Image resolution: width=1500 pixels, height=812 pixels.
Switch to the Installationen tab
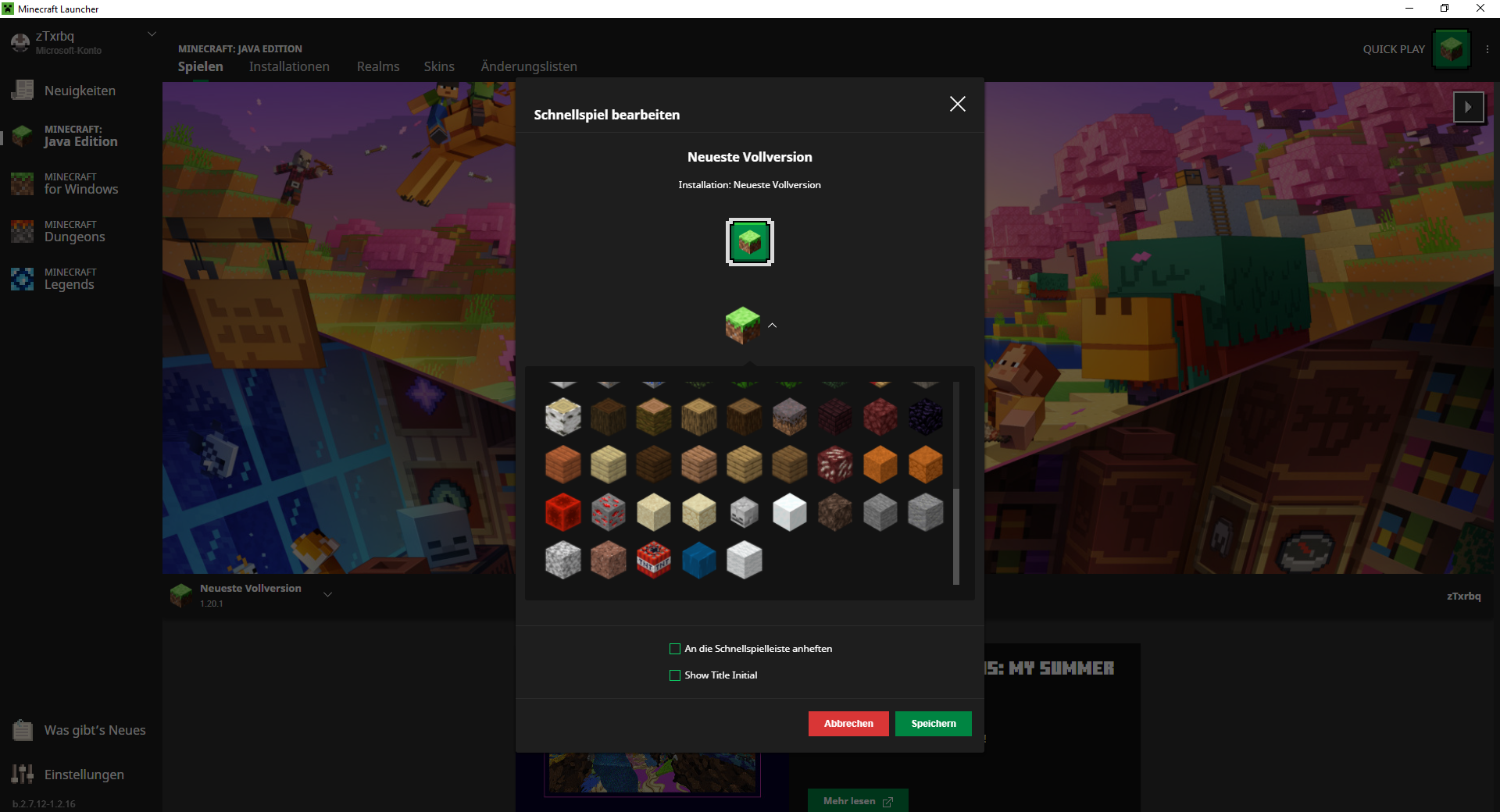pos(289,66)
